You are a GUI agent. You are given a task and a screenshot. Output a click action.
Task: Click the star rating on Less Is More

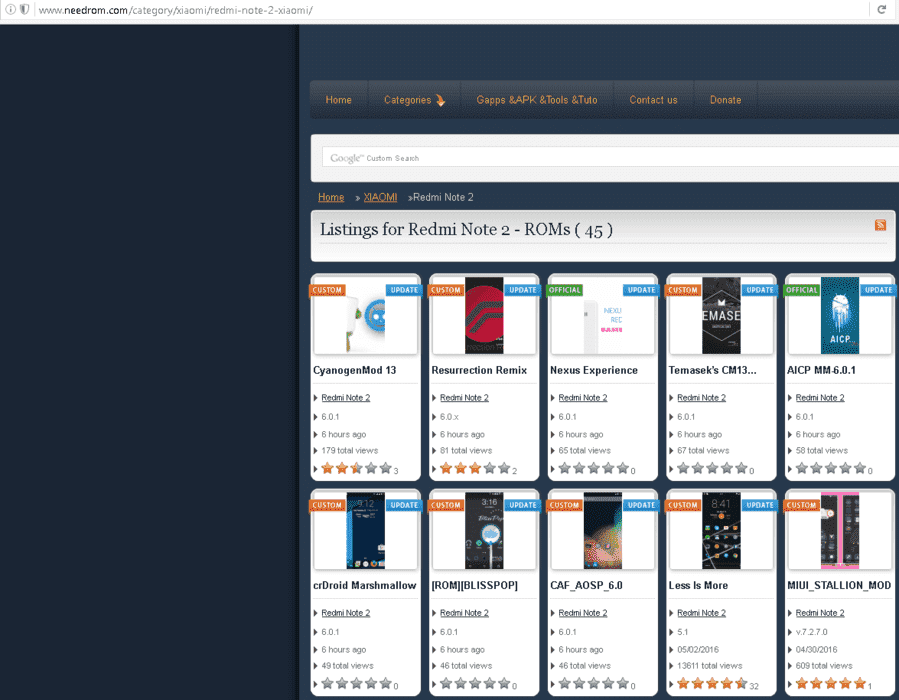(x=712, y=683)
